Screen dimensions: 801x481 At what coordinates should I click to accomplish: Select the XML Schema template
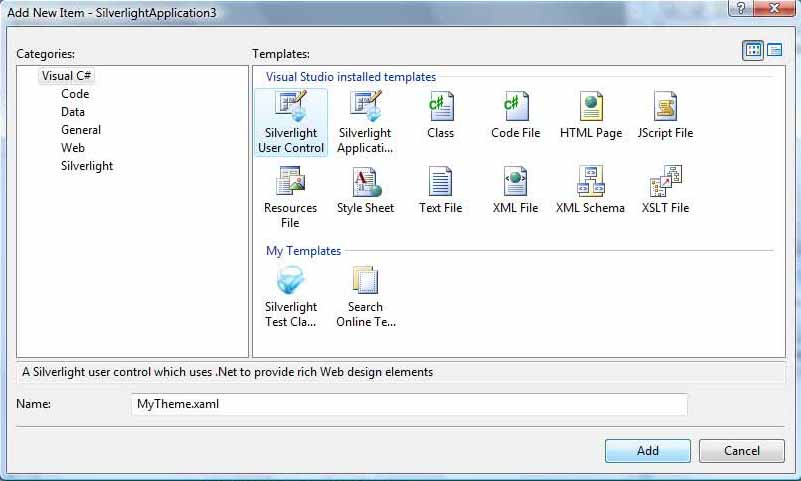[x=590, y=190]
